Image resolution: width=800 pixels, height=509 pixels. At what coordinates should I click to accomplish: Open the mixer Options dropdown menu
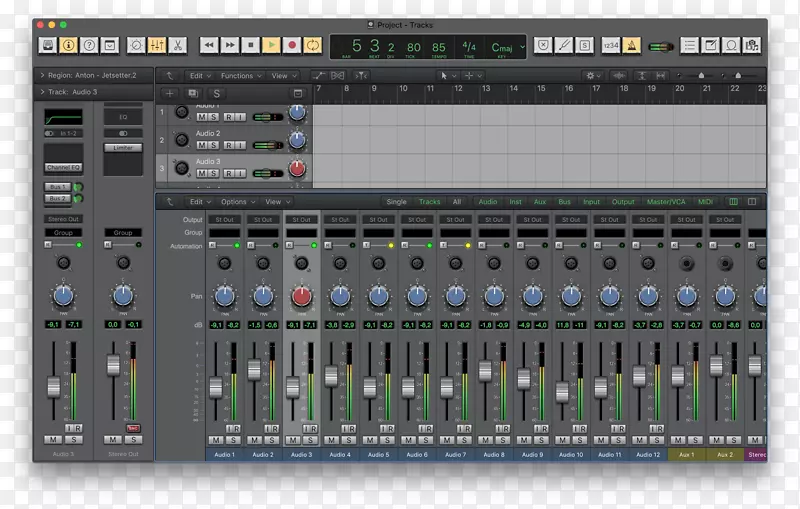[235, 202]
